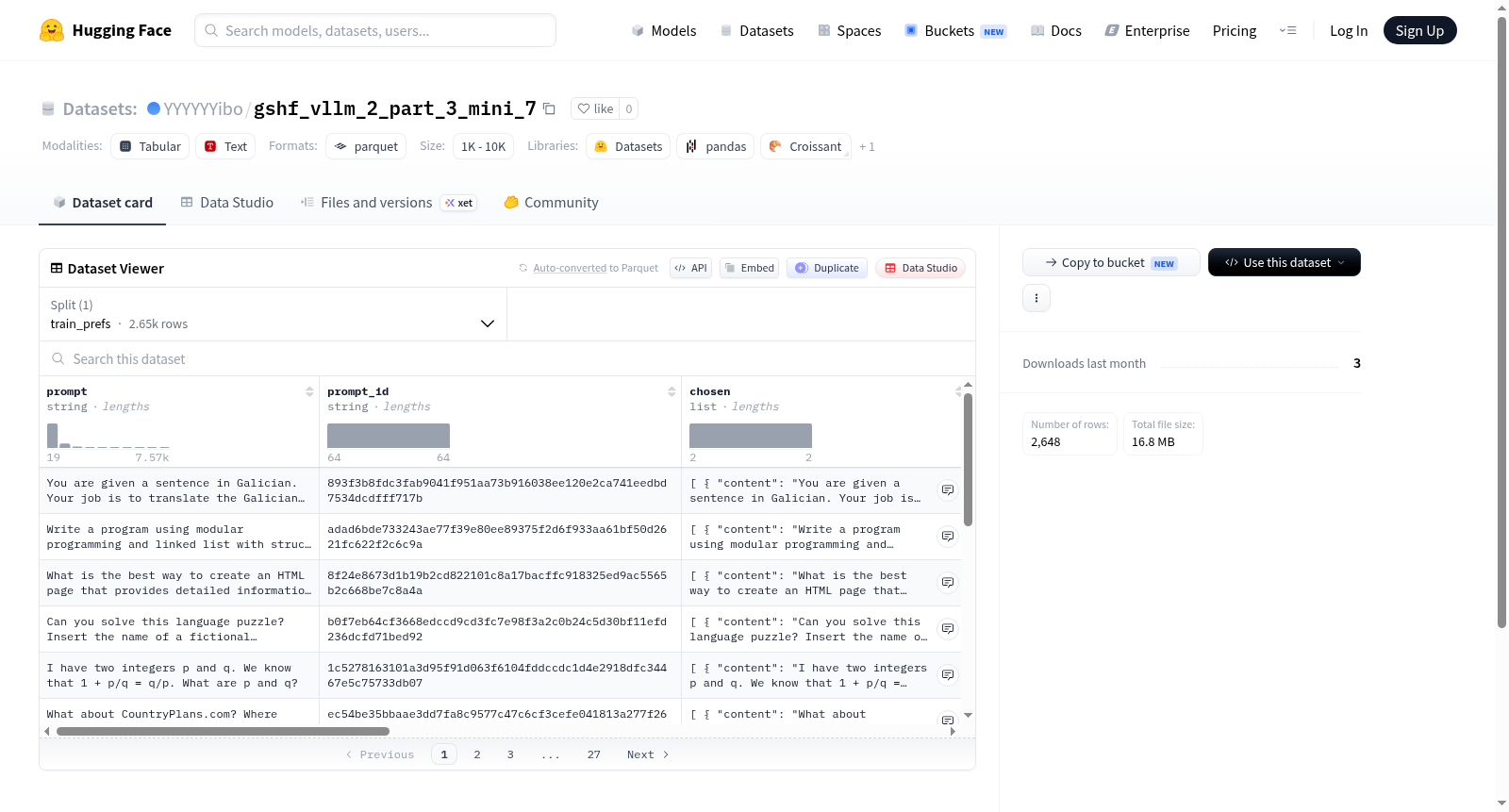Open Files and versions tab
The width and height of the screenshot is (1509, 812).
[x=389, y=203]
